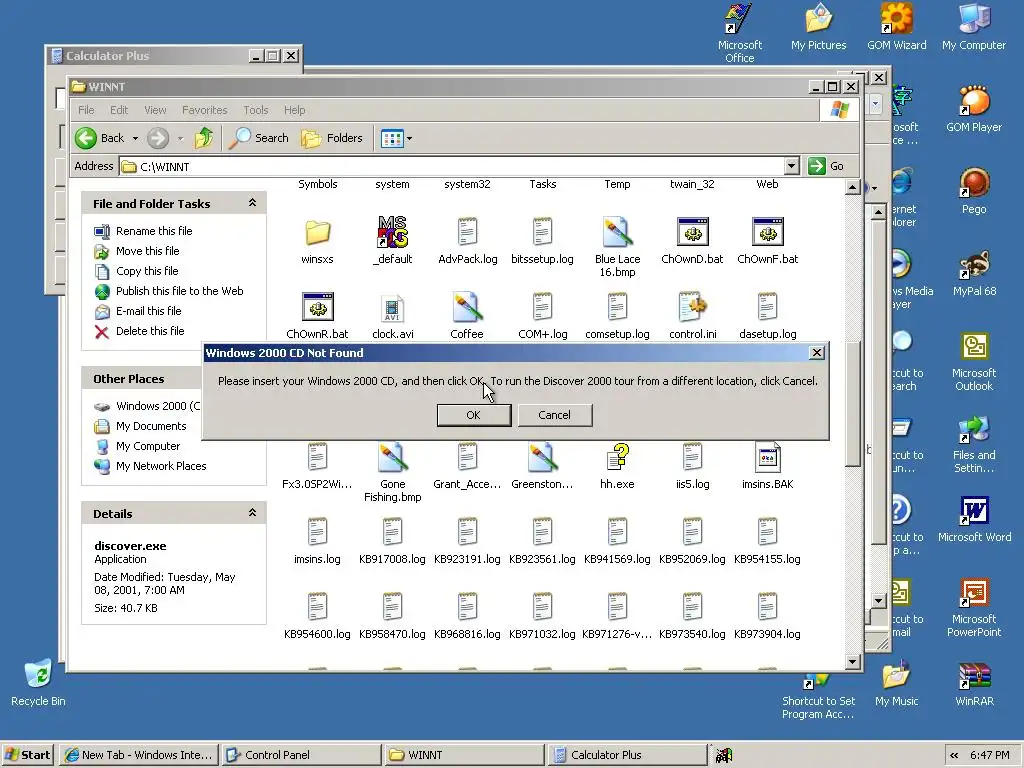Open Pego desktop shortcut

click(x=974, y=184)
